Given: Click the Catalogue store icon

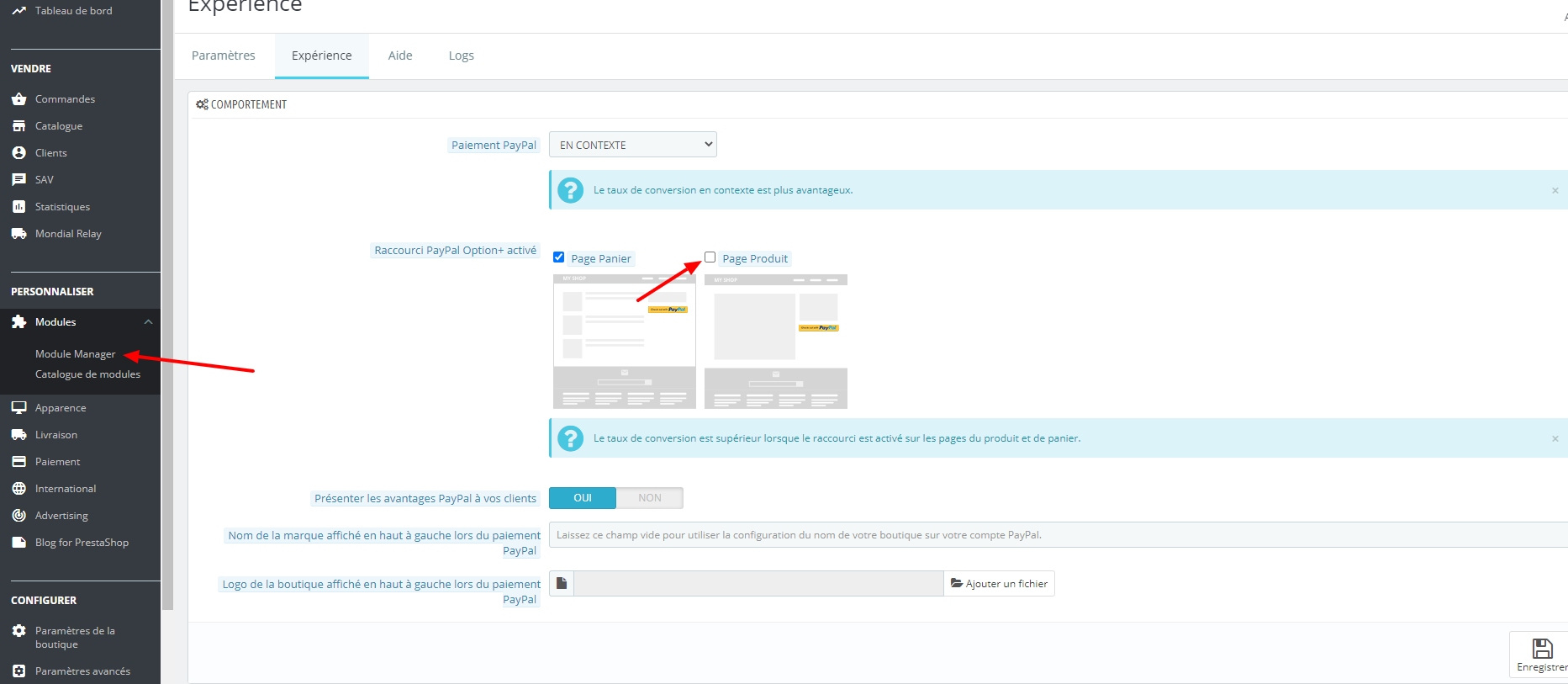Looking at the screenshot, I should 18,126.
